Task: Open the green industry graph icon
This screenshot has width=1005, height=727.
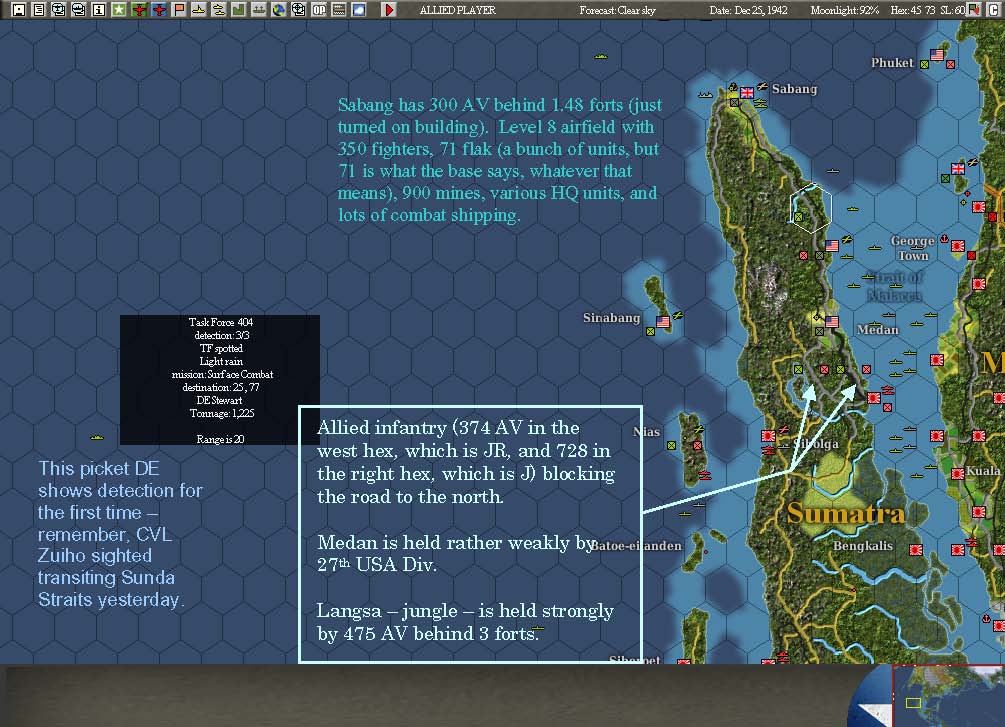Action: pos(238,10)
